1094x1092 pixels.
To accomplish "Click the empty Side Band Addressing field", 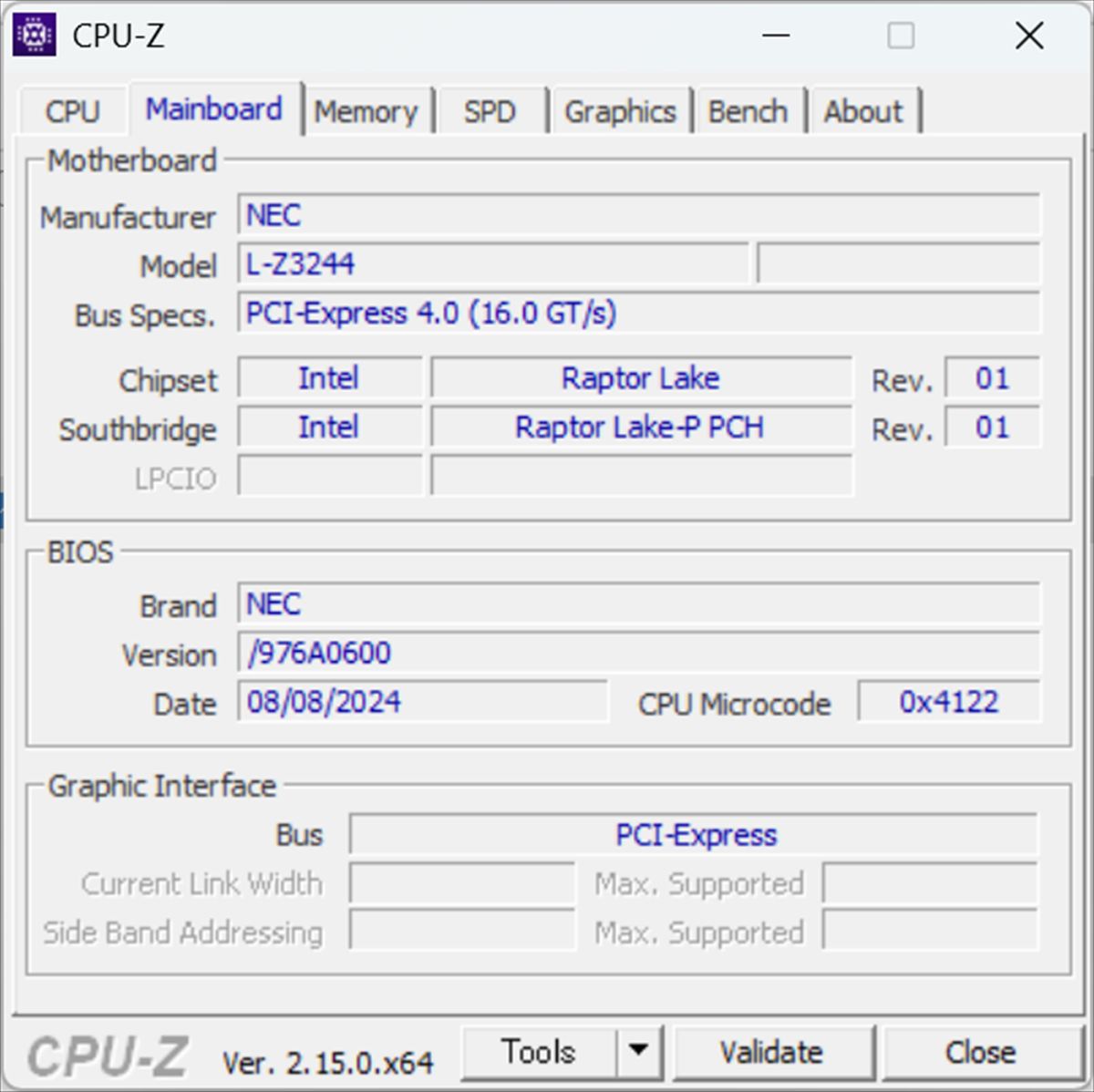I will [x=462, y=932].
